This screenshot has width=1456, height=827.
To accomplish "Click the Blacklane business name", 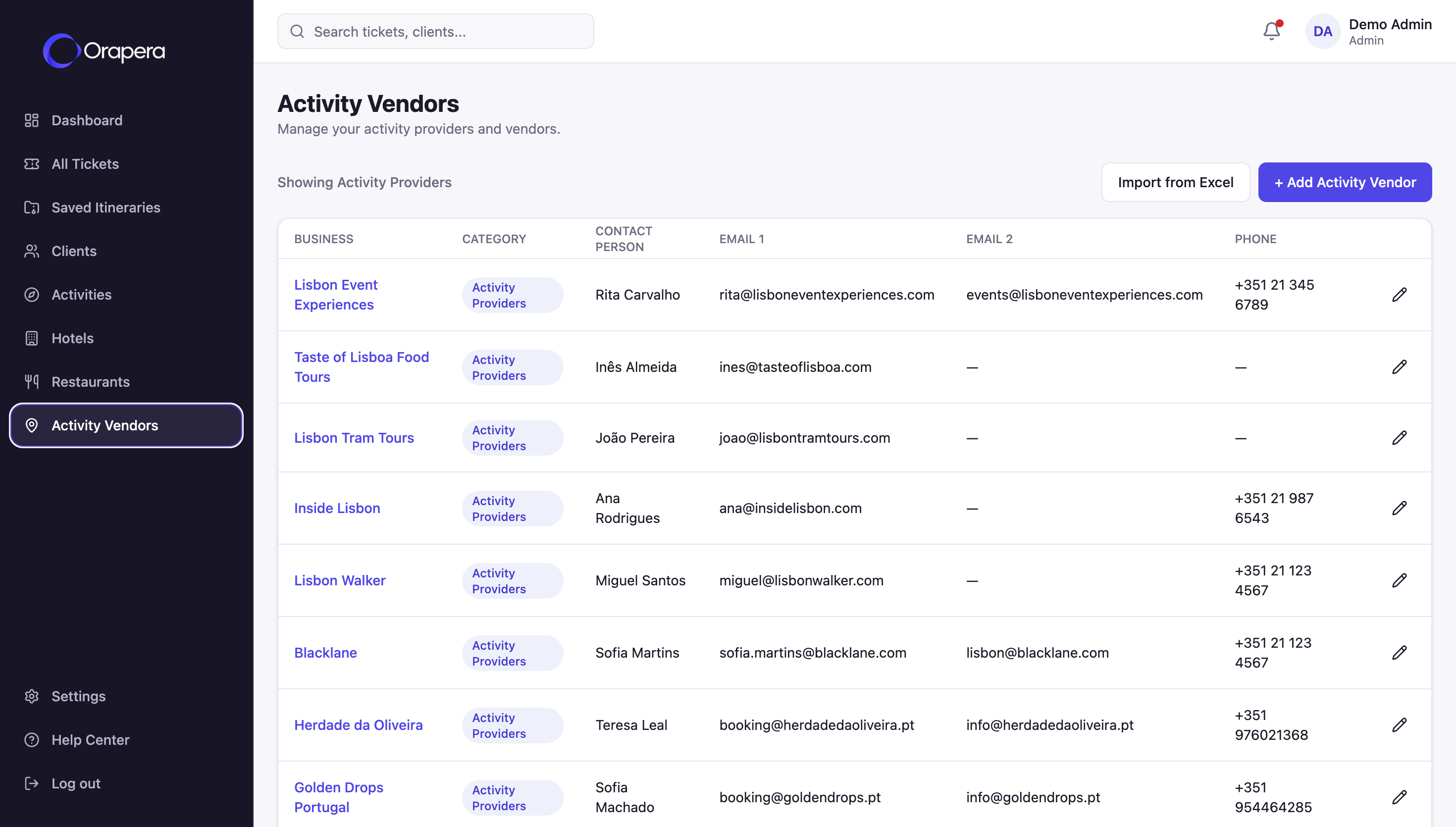I will pyautogui.click(x=325, y=653).
